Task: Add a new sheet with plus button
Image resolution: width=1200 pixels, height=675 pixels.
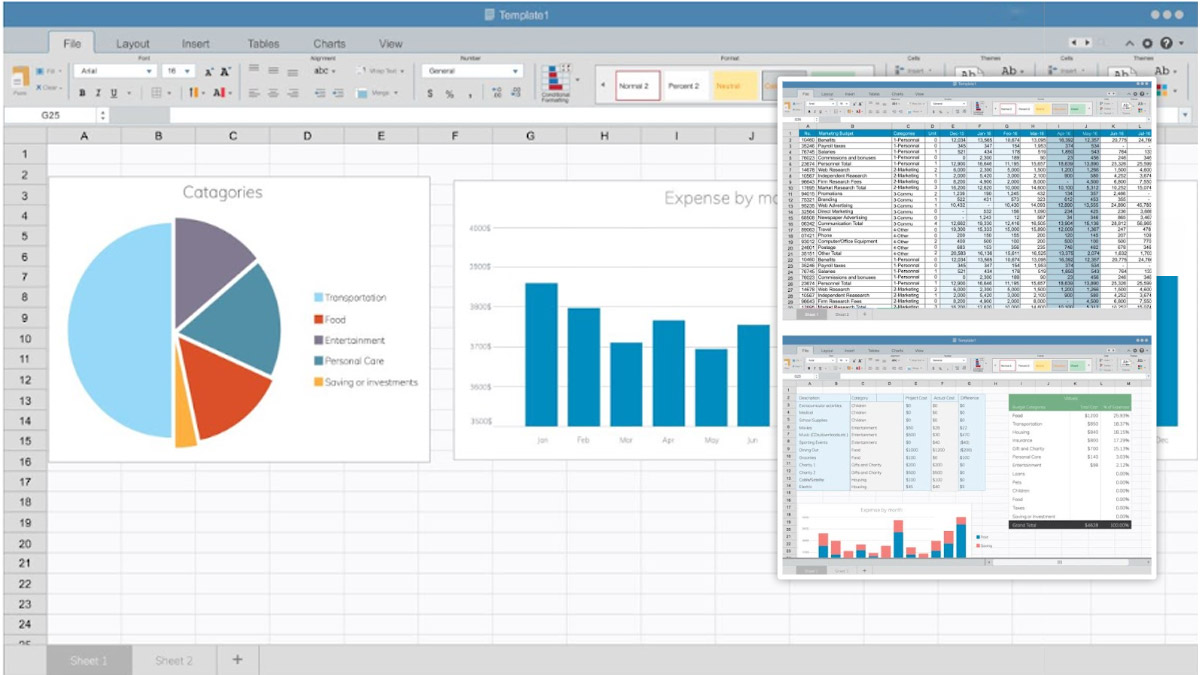Action: click(237, 659)
